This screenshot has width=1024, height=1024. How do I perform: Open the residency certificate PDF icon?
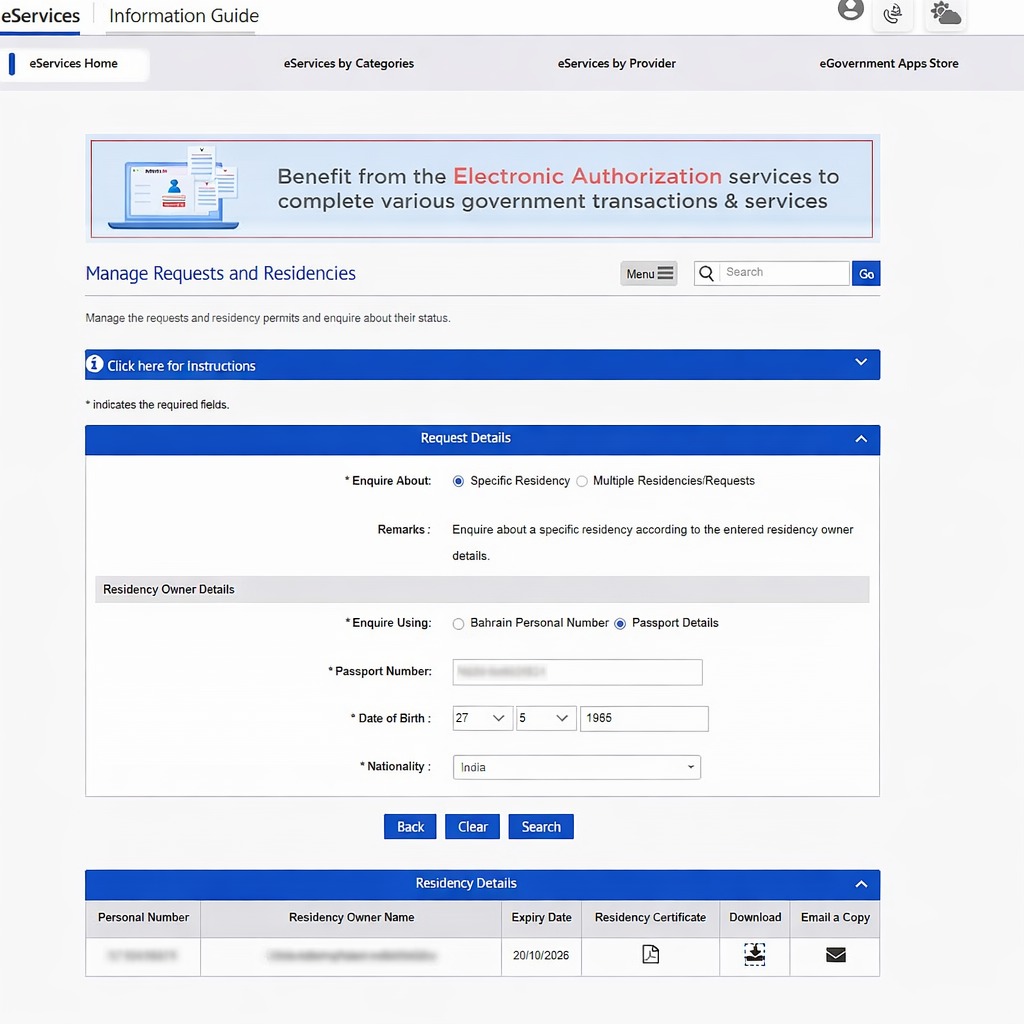(x=650, y=955)
